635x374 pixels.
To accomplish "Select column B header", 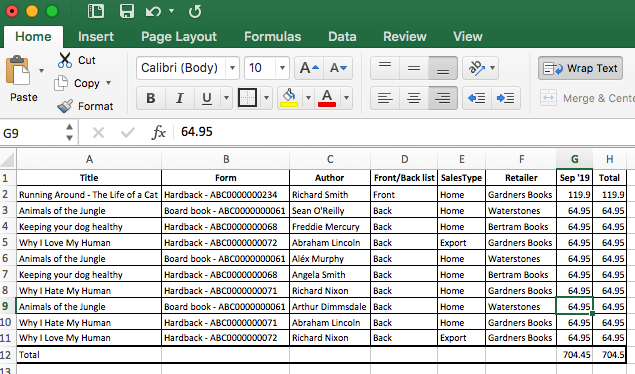I will click(226, 159).
